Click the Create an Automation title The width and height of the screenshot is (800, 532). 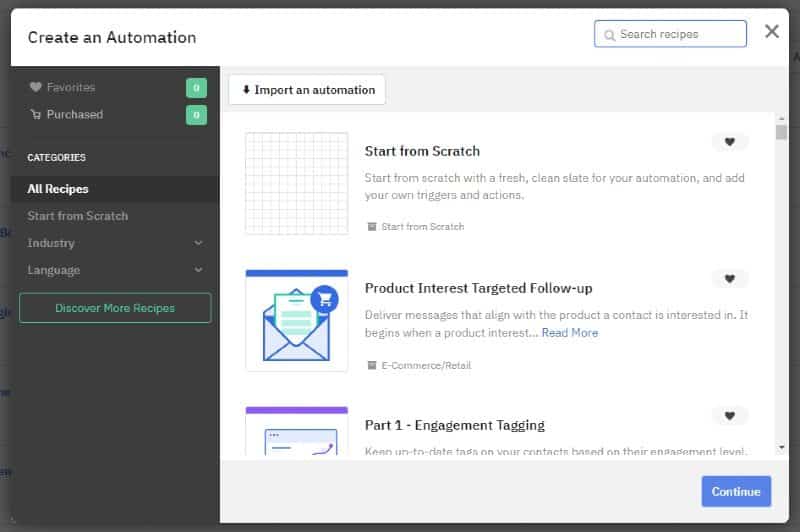tap(112, 37)
